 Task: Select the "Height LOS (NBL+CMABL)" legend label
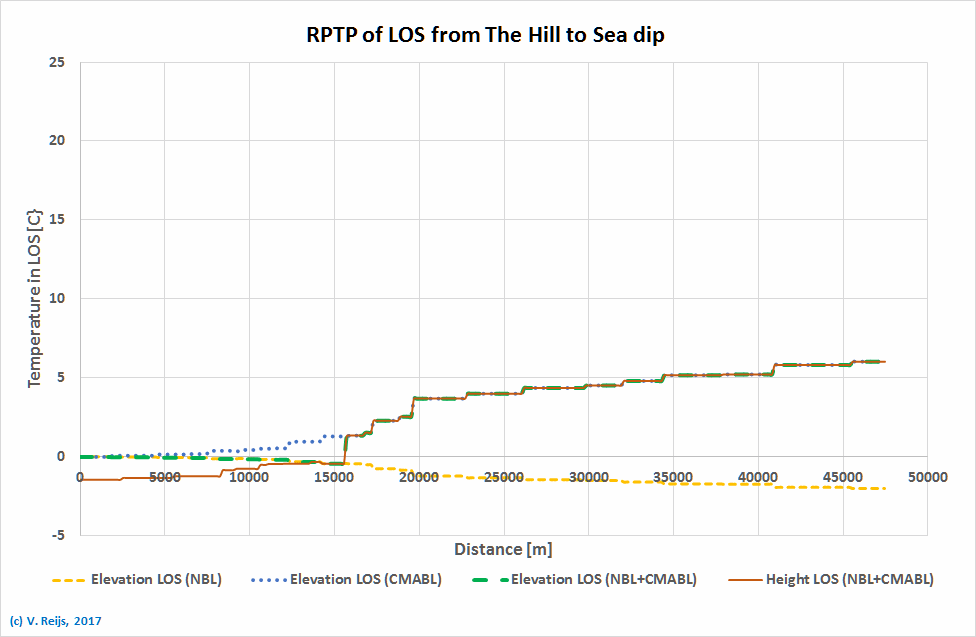pyautogui.click(x=848, y=579)
